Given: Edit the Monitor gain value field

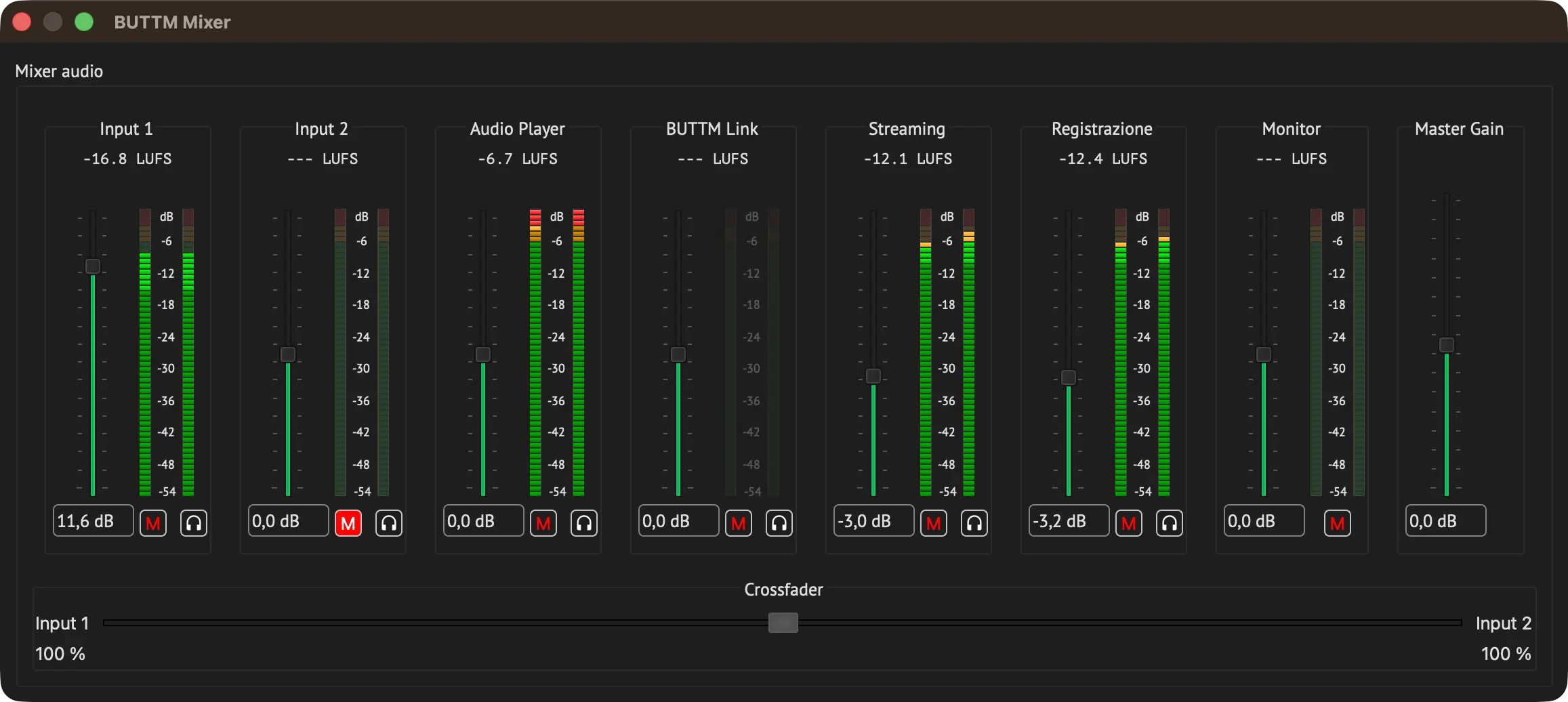Looking at the screenshot, I should tap(1264, 521).
